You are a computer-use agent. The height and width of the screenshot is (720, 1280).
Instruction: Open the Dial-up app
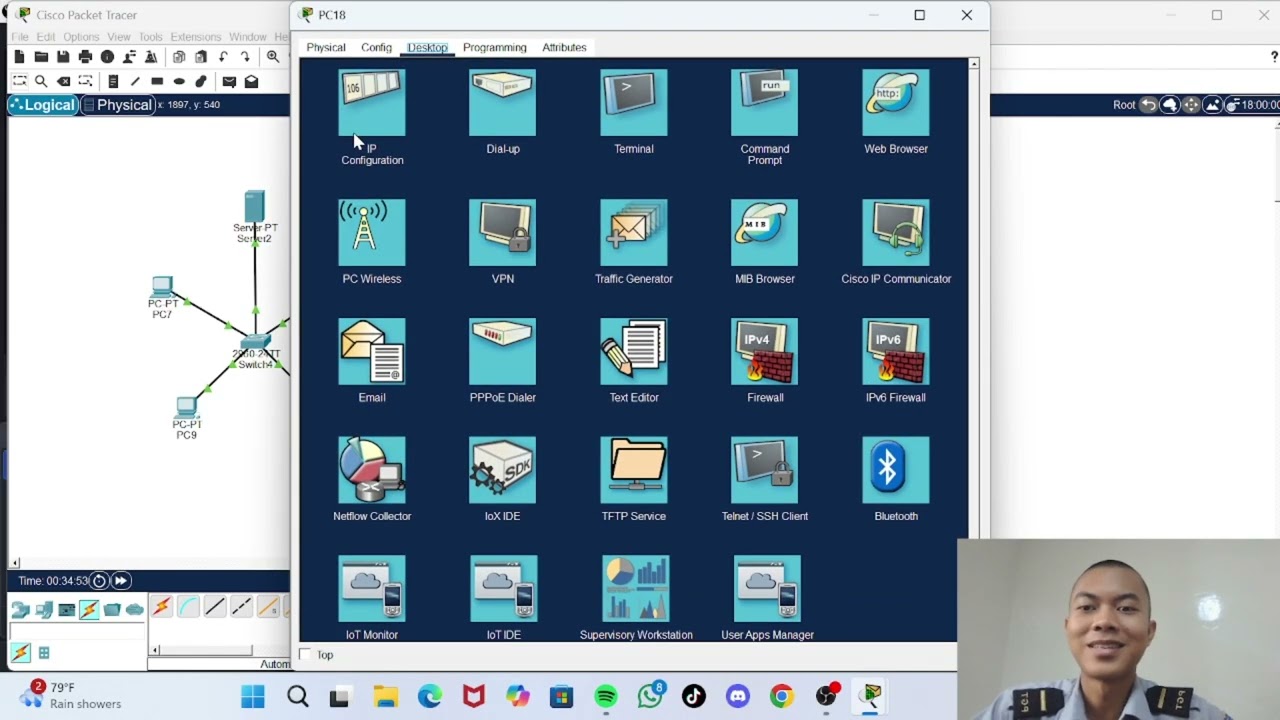click(x=502, y=102)
